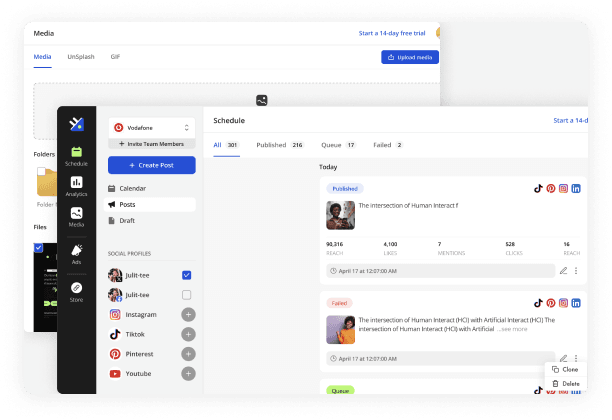Expand the Vodafone workspace dropdown
The width and height of the screenshot is (612, 420).
pyautogui.click(x=186, y=127)
